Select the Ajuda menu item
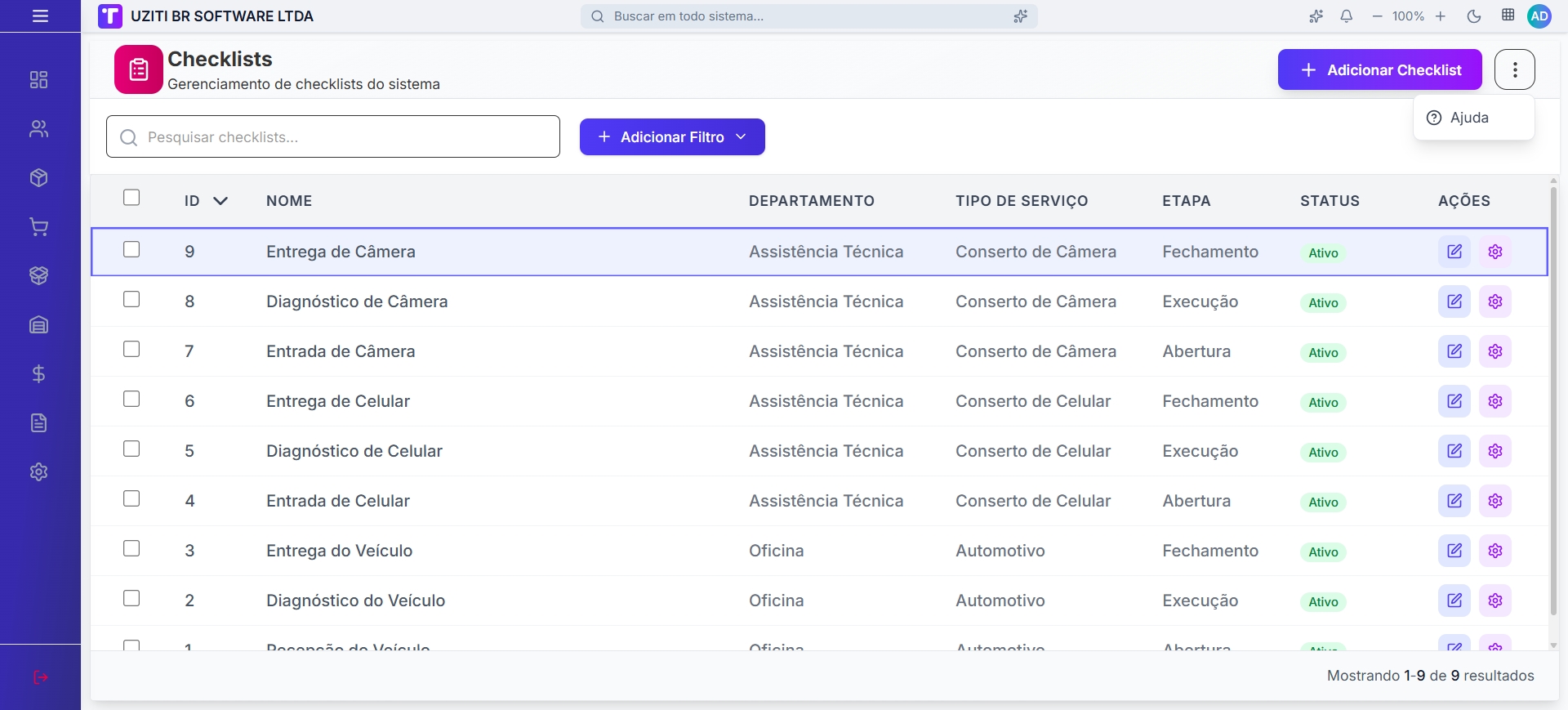Viewport: 1568px width, 710px height. [1469, 118]
